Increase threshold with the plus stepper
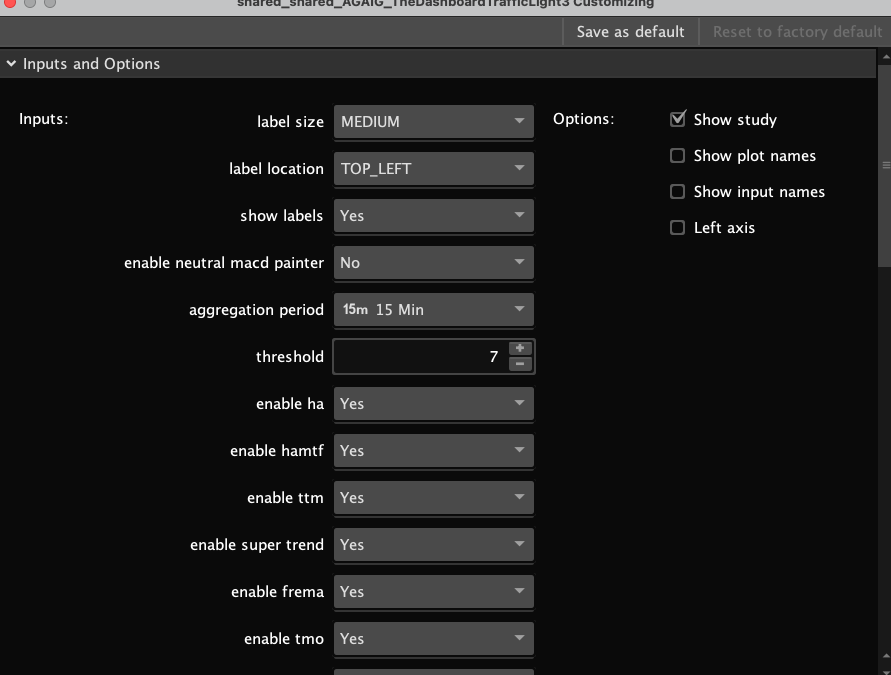 pos(520,348)
